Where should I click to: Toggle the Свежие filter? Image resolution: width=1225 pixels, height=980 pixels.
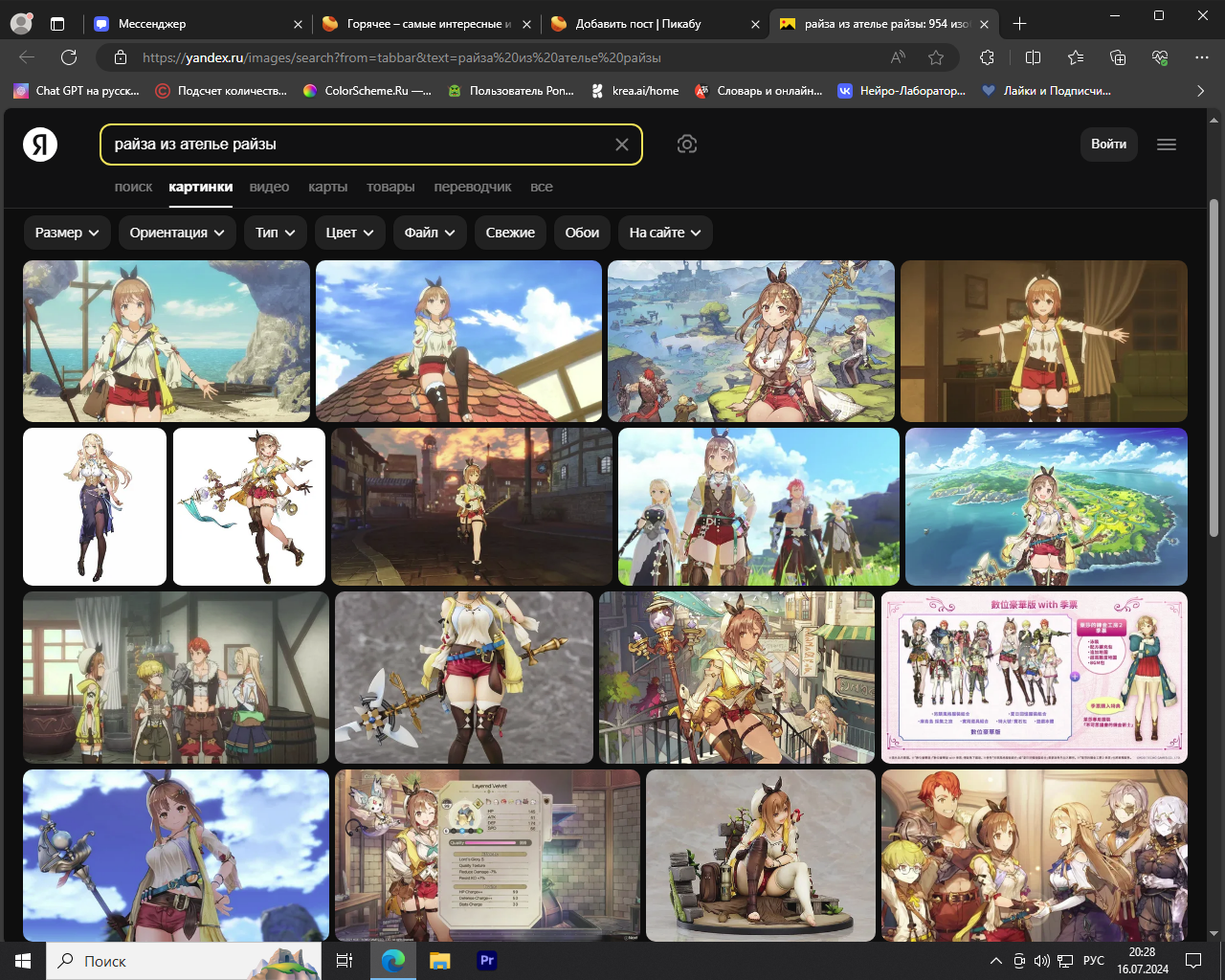510,233
